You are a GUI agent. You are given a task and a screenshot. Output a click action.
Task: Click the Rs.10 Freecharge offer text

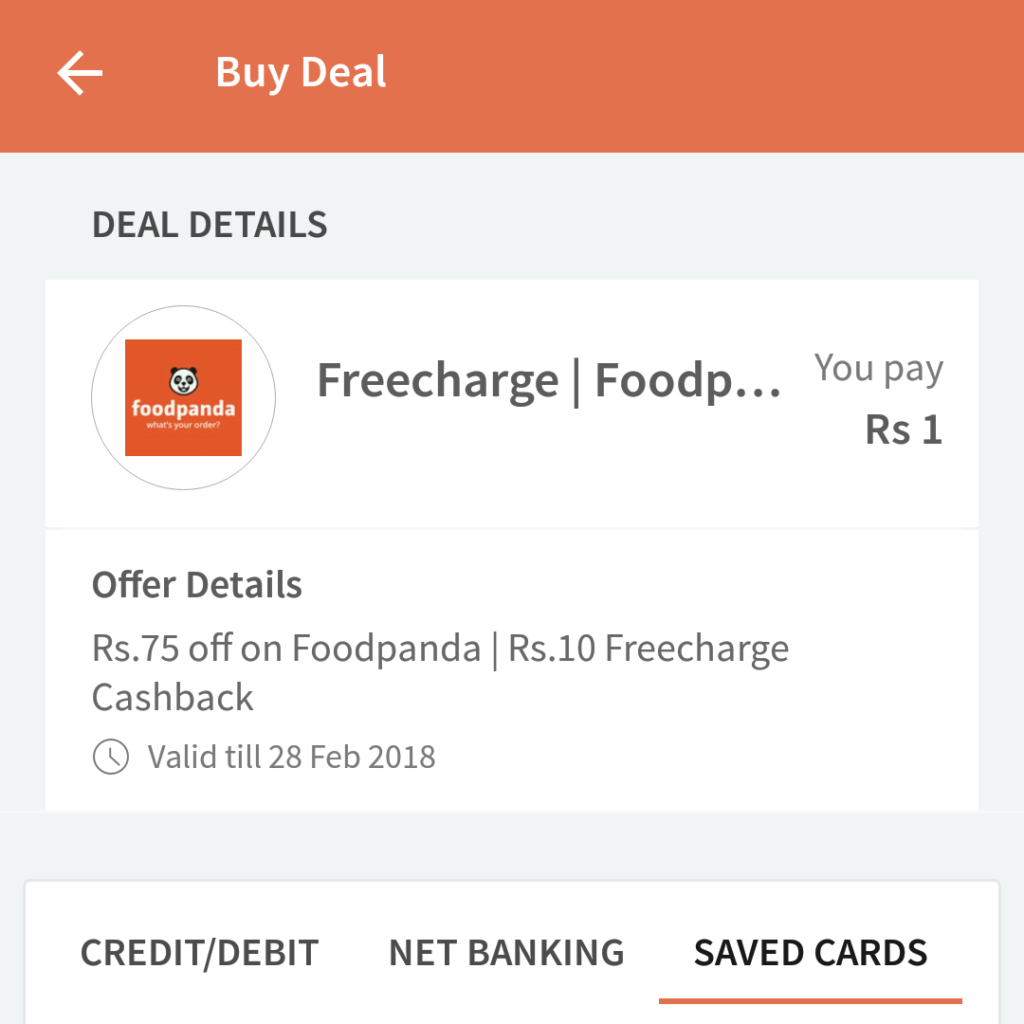click(x=648, y=649)
